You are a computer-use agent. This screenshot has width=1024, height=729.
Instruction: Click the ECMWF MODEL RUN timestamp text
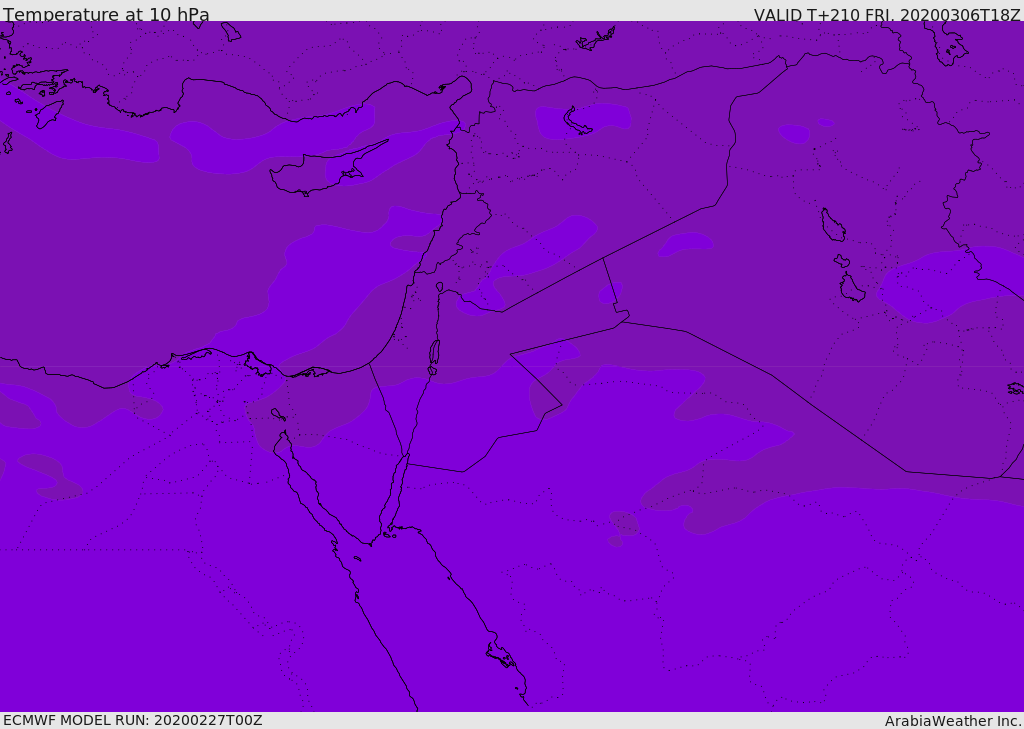[x=133, y=720]
